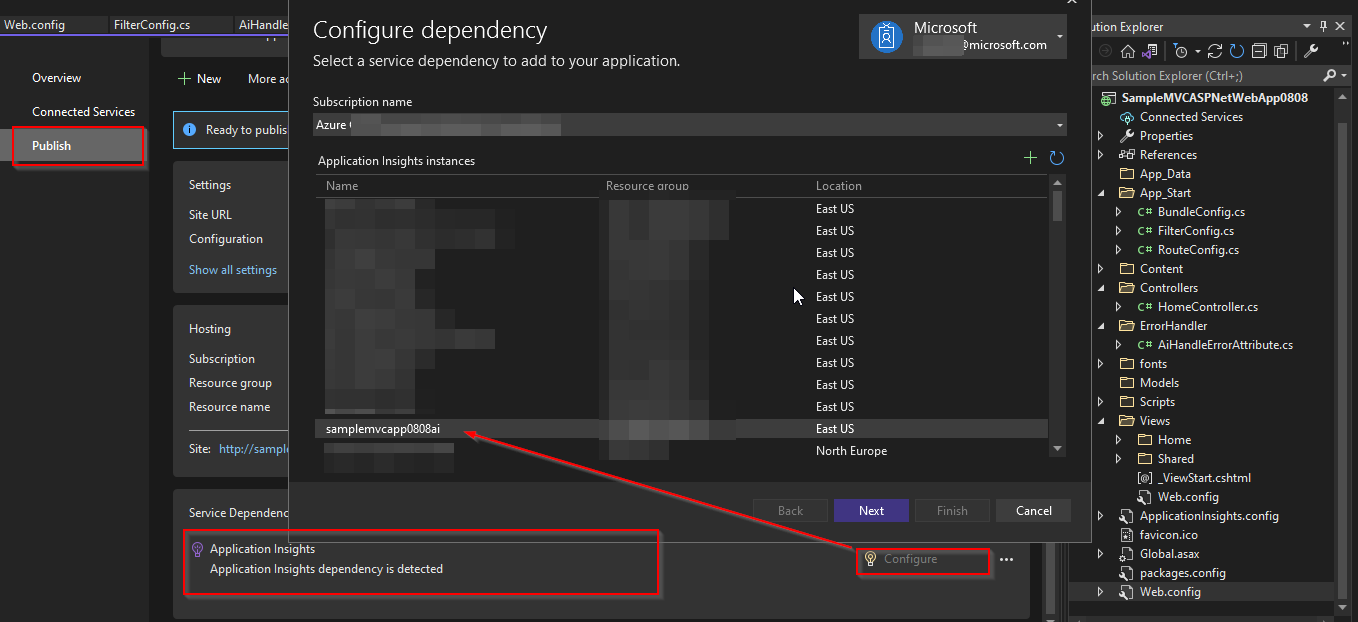Cancel the Configure dependency dialog

click(x=1033, y=511)
